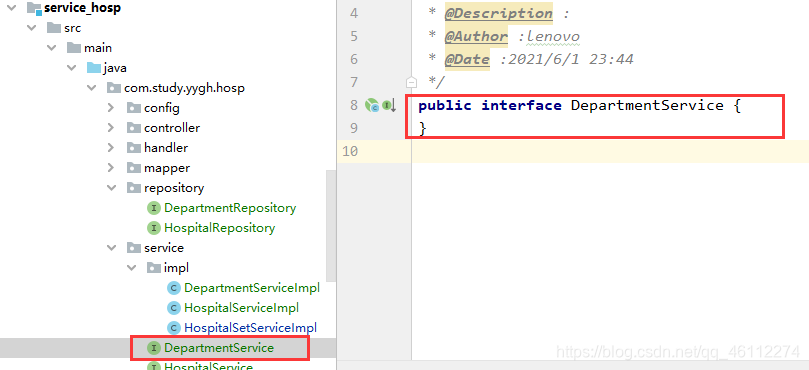Expand the handler package arrow
The height and width of the screenshot is (370, 809).
click(110, 148)
